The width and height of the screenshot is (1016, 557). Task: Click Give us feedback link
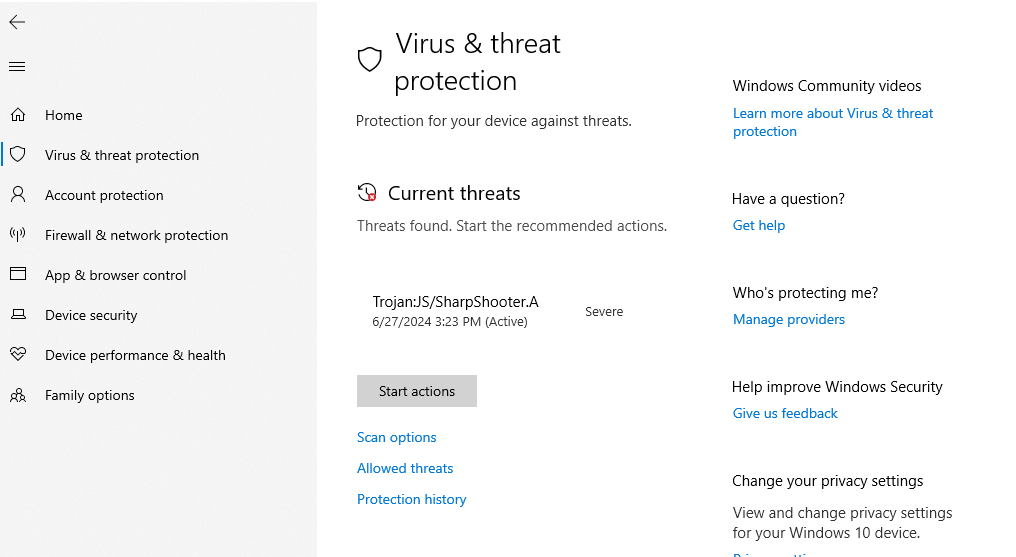coord(785,413)
